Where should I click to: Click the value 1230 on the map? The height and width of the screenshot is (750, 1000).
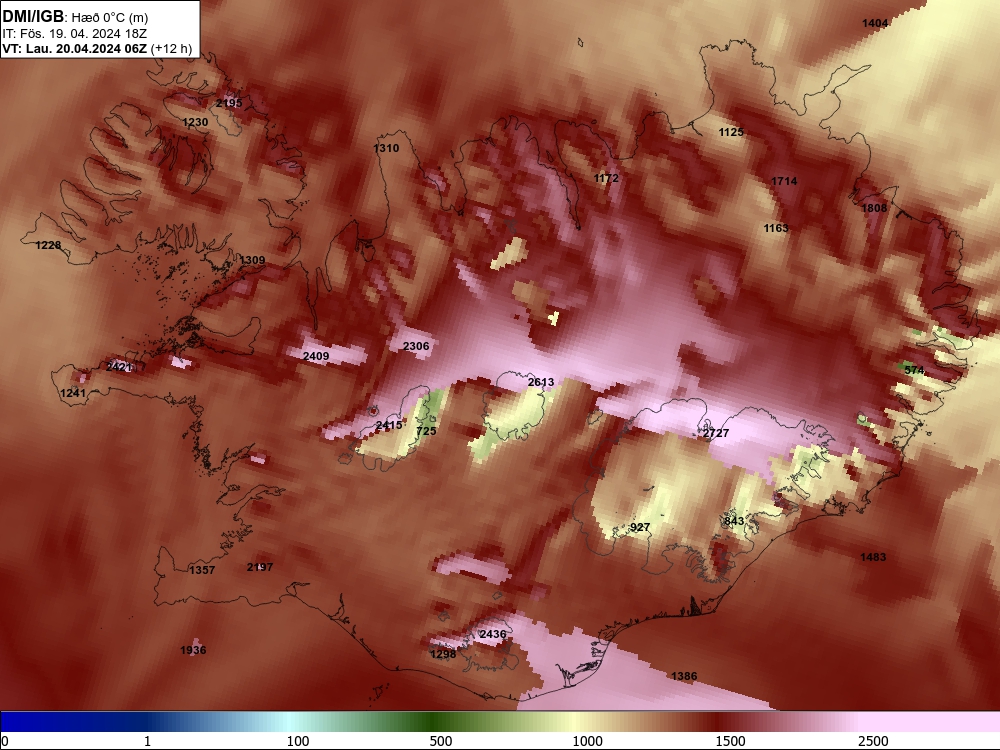[195, 122]
